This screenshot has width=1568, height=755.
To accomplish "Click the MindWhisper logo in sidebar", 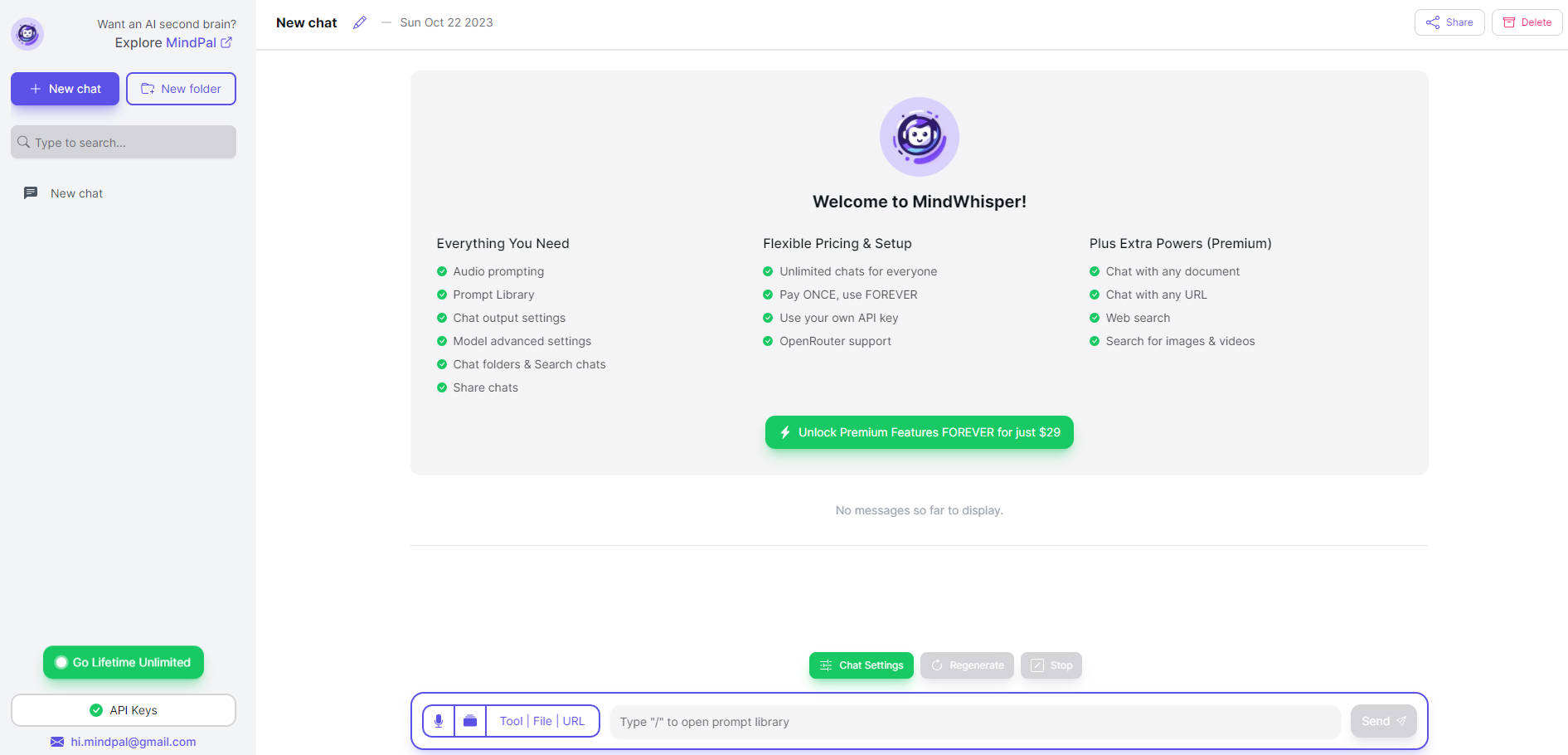I will click(27, 34).
